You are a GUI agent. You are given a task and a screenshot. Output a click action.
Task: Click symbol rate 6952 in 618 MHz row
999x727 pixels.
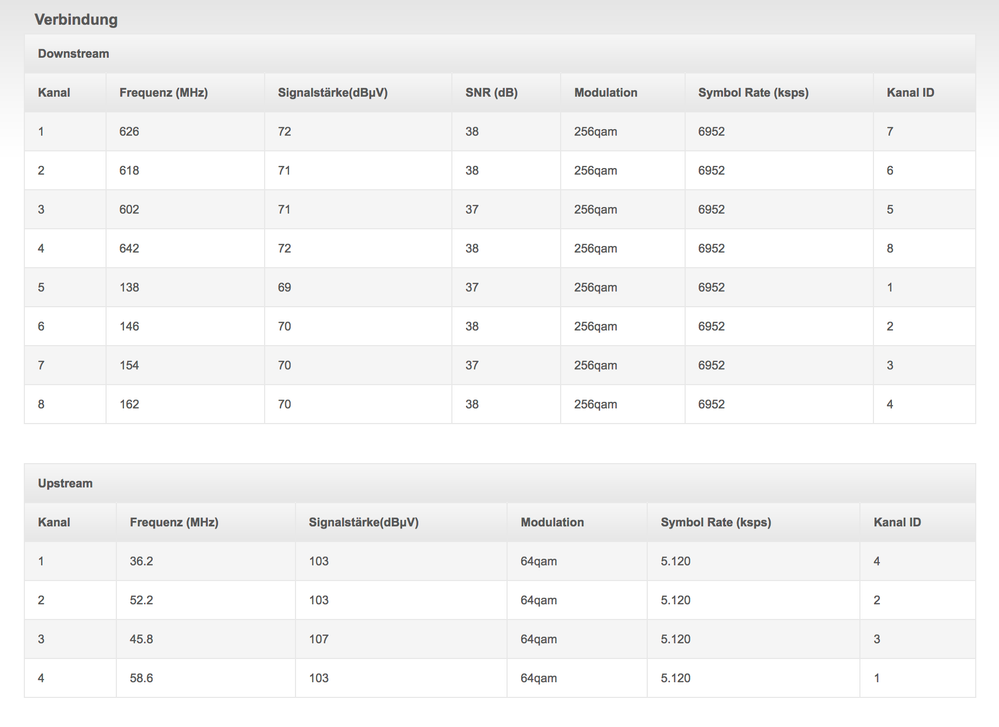point(712,170)
